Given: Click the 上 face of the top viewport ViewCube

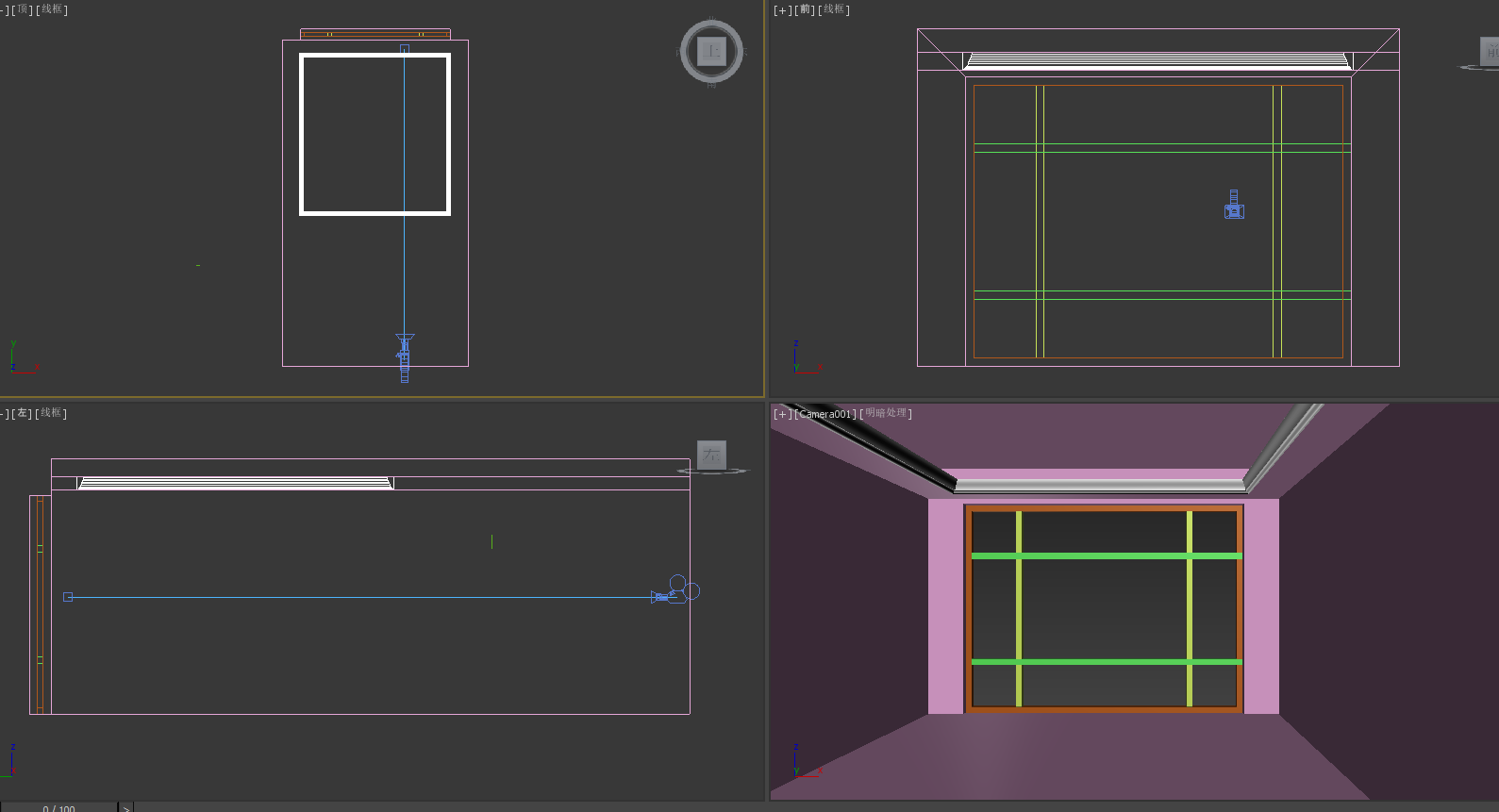Looking at the screenshot, I should (x=711, y=51).
